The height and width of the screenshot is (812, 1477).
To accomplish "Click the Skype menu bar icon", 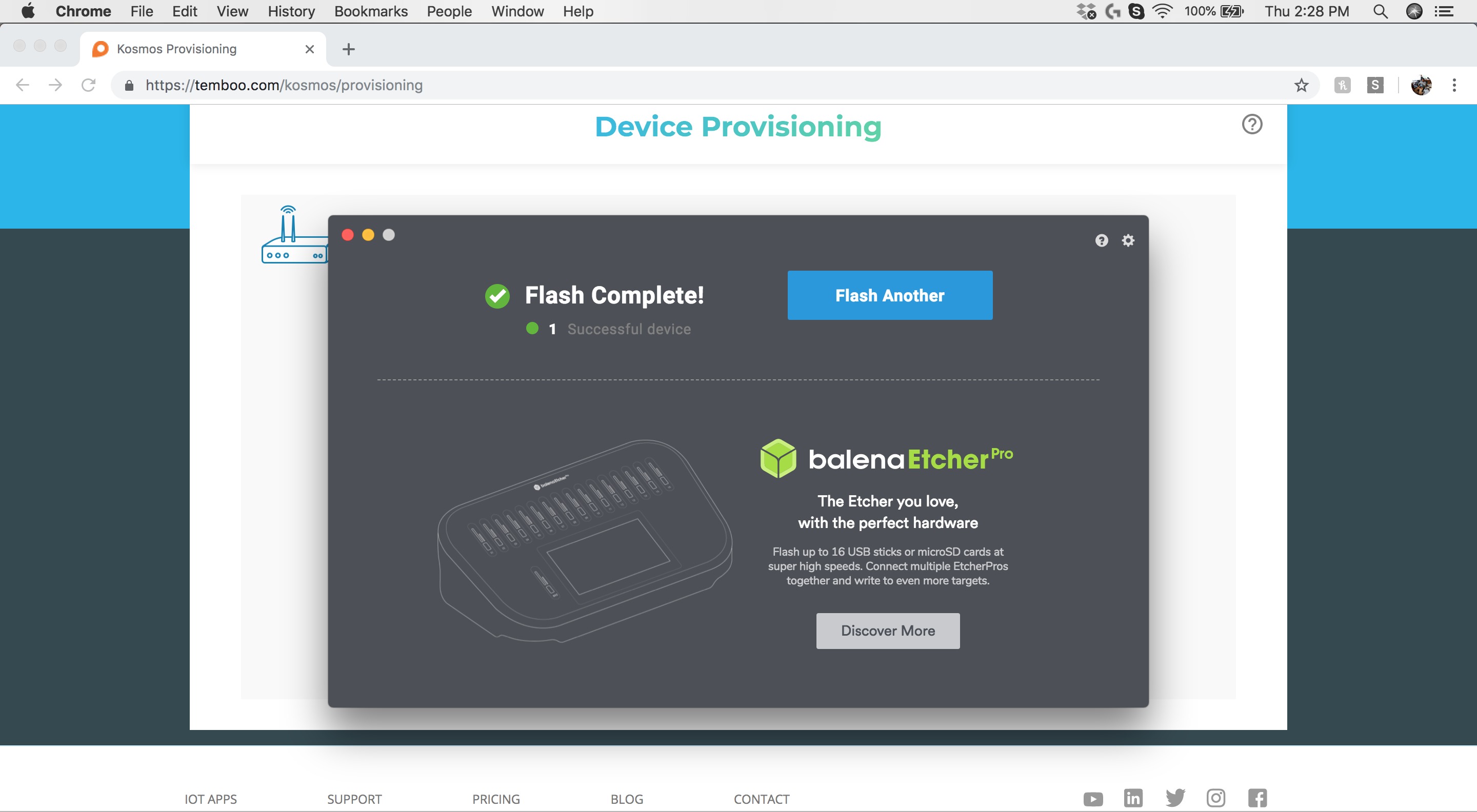I will click(x=1136, y=11).
